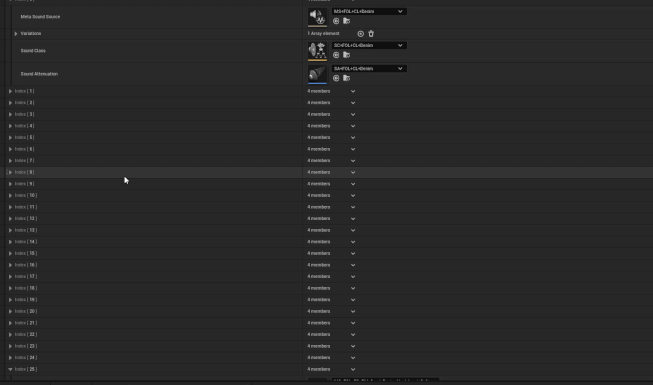Expand the Index [12] row
653x385 pixels.
pyautogui.click(x=10, y=219)
